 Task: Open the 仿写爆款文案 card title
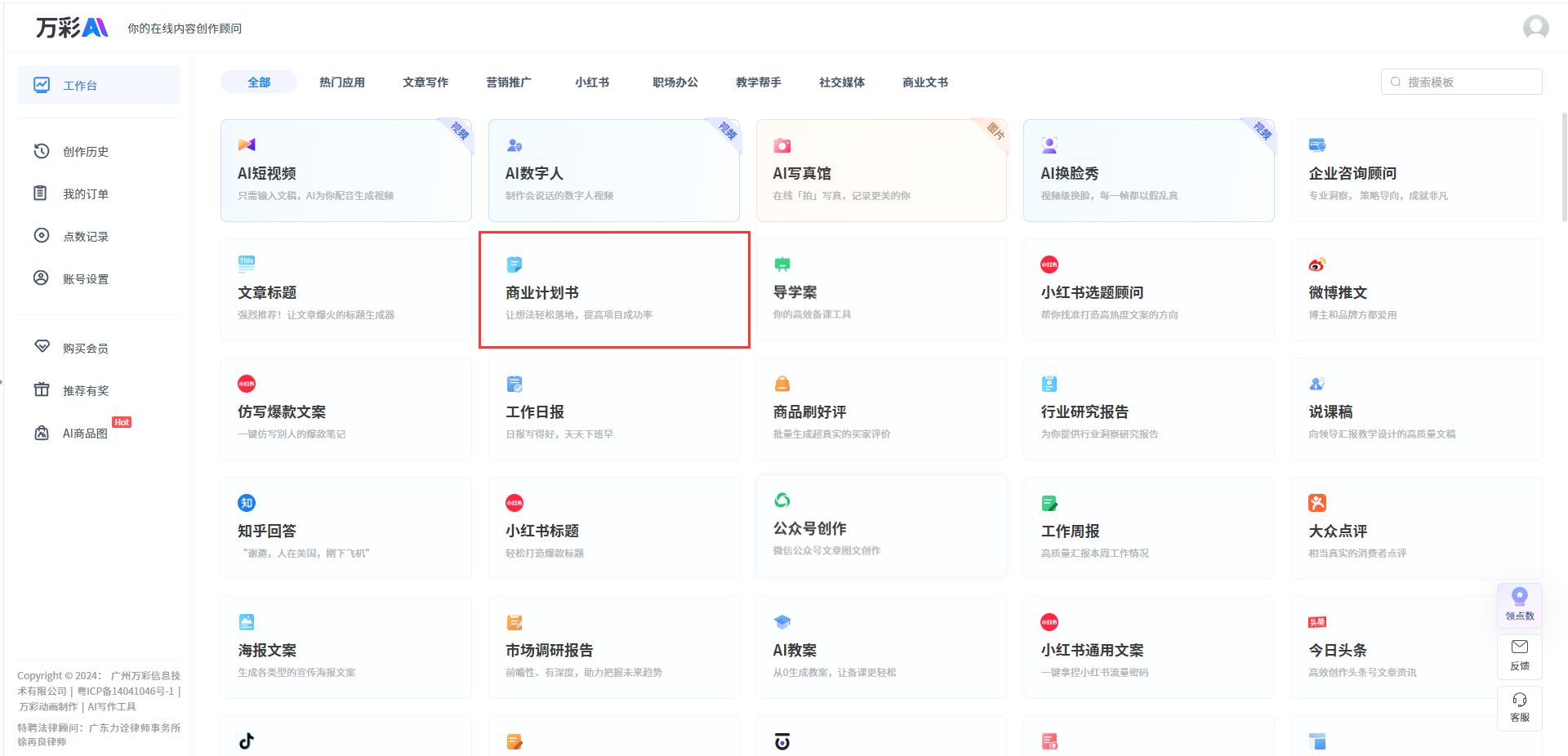pyautogui.click(x=282, y=412)
